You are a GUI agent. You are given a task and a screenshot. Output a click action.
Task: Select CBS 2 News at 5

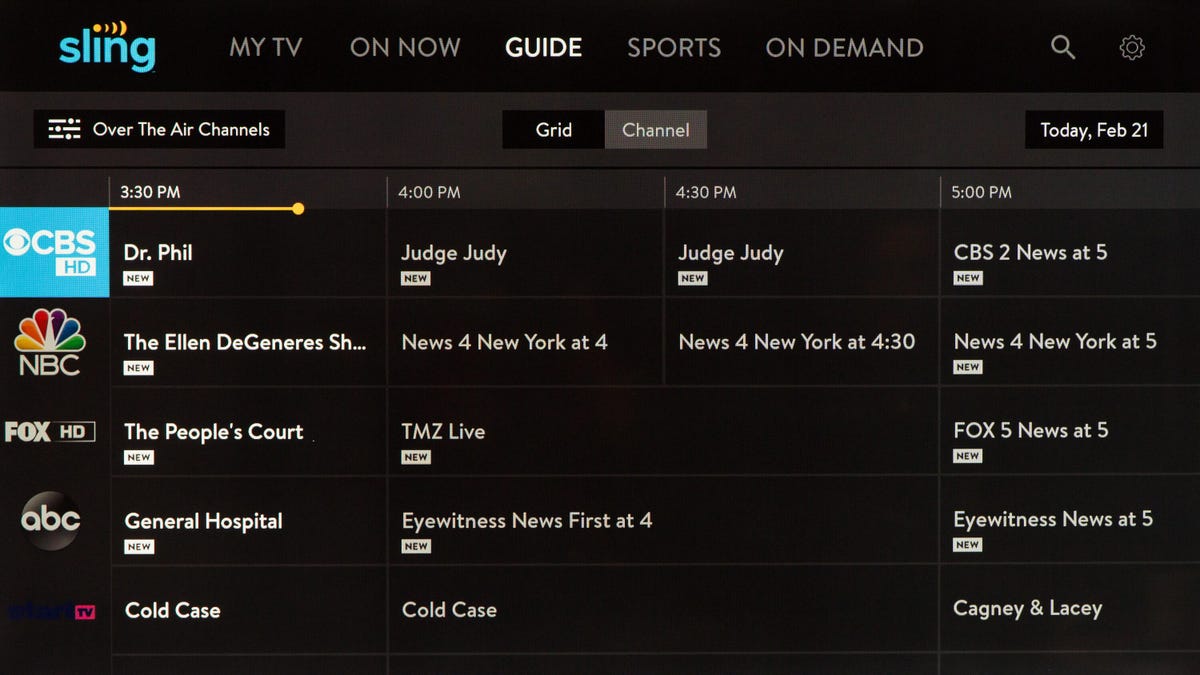1071,253
